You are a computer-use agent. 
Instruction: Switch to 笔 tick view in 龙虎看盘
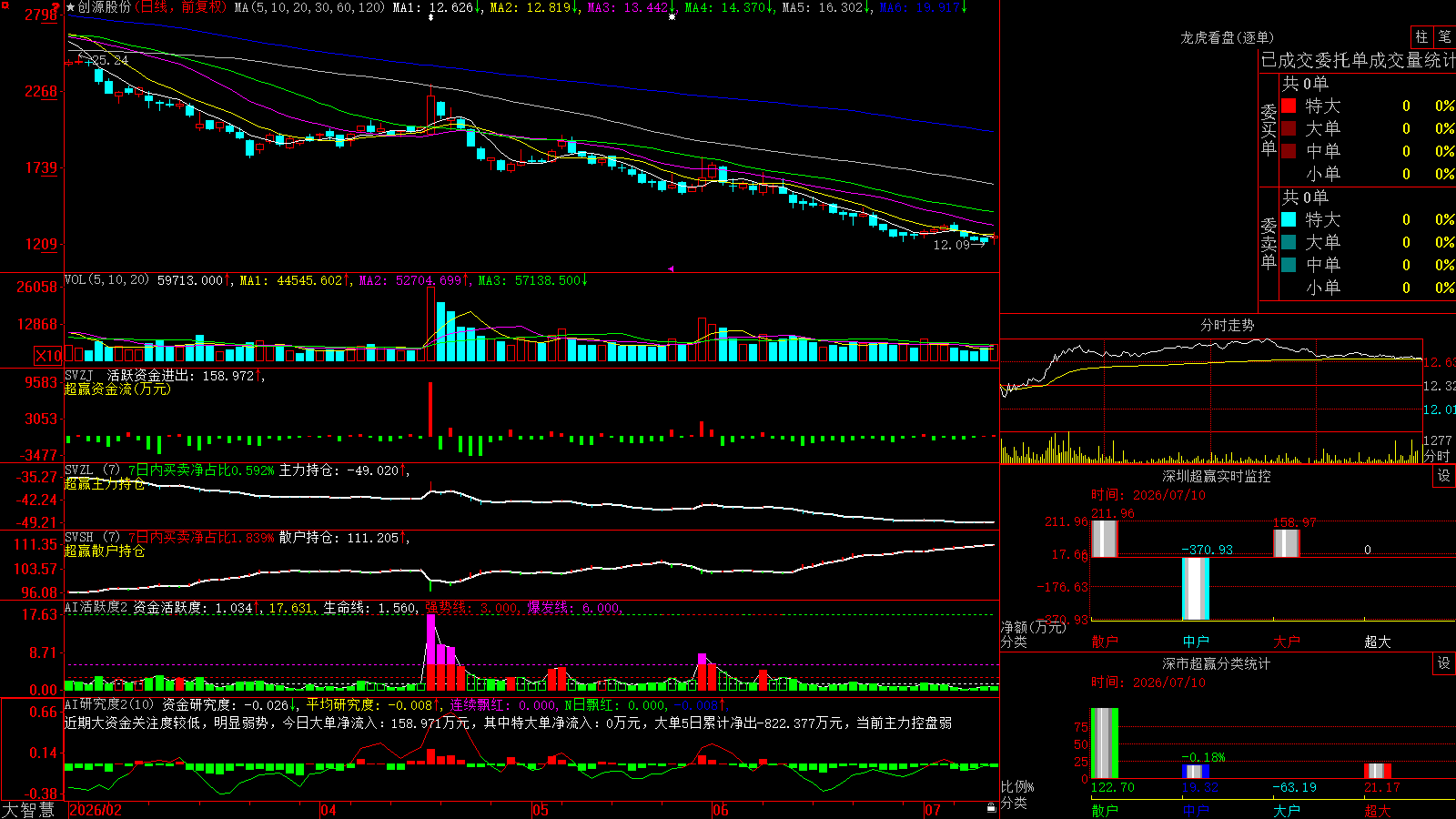[1444, 36]
